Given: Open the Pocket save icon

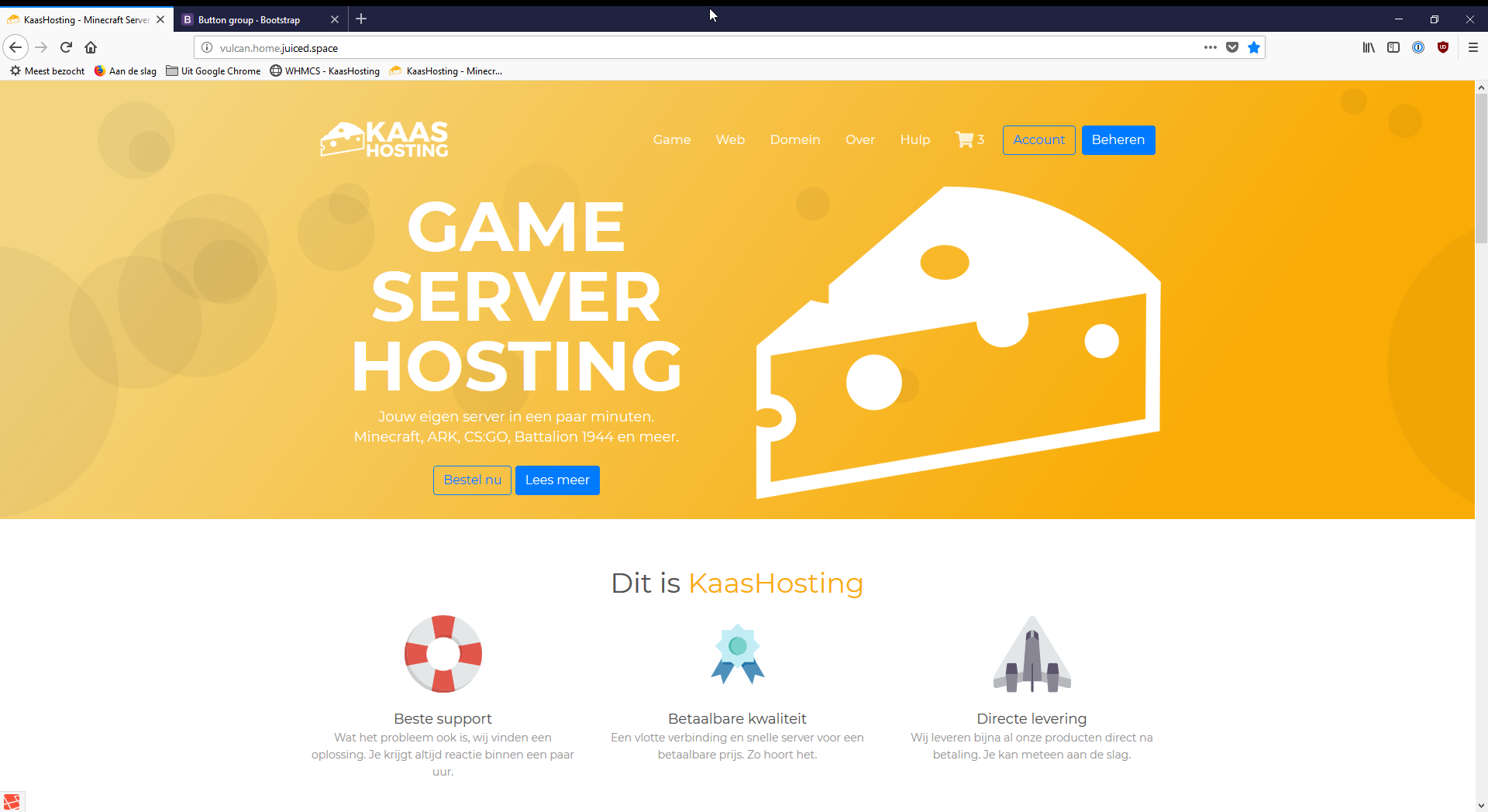Looking at the screenshot, I should click(1232, 47).
